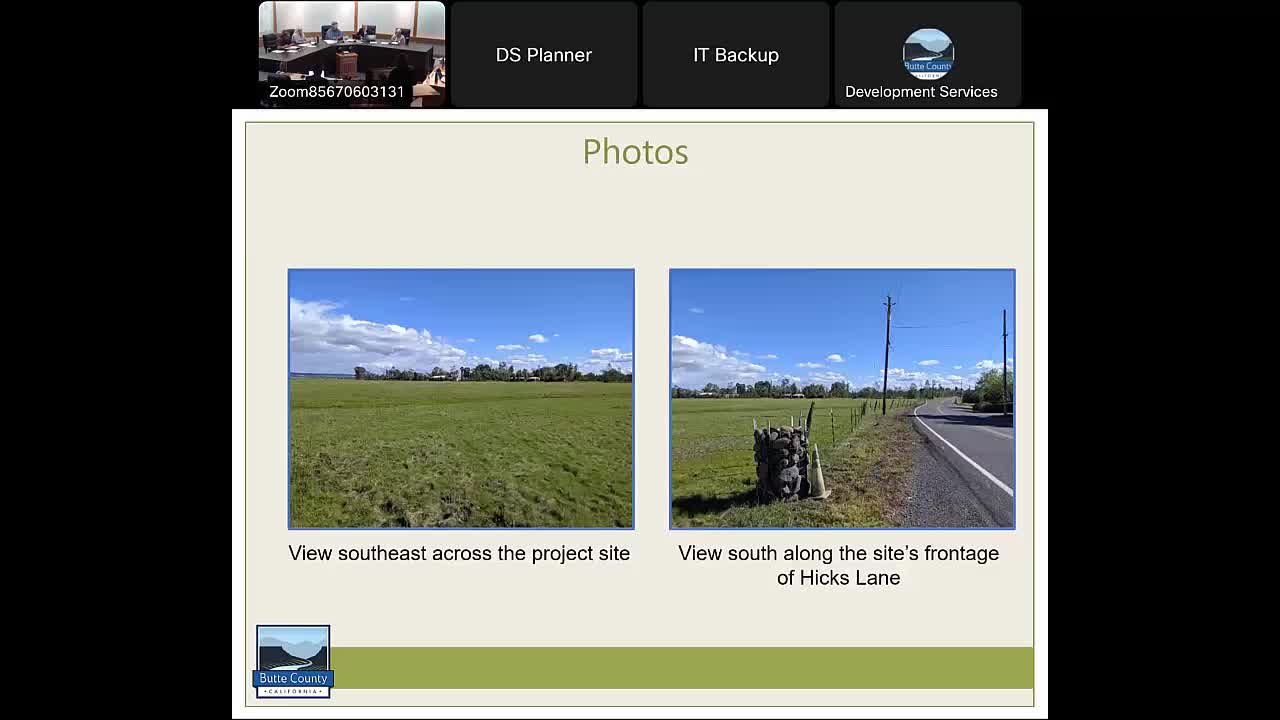The width and height of the screenshot is (1280, 720).
Task: Click the caption mentioning Hicks Lane
Action: 838,565
